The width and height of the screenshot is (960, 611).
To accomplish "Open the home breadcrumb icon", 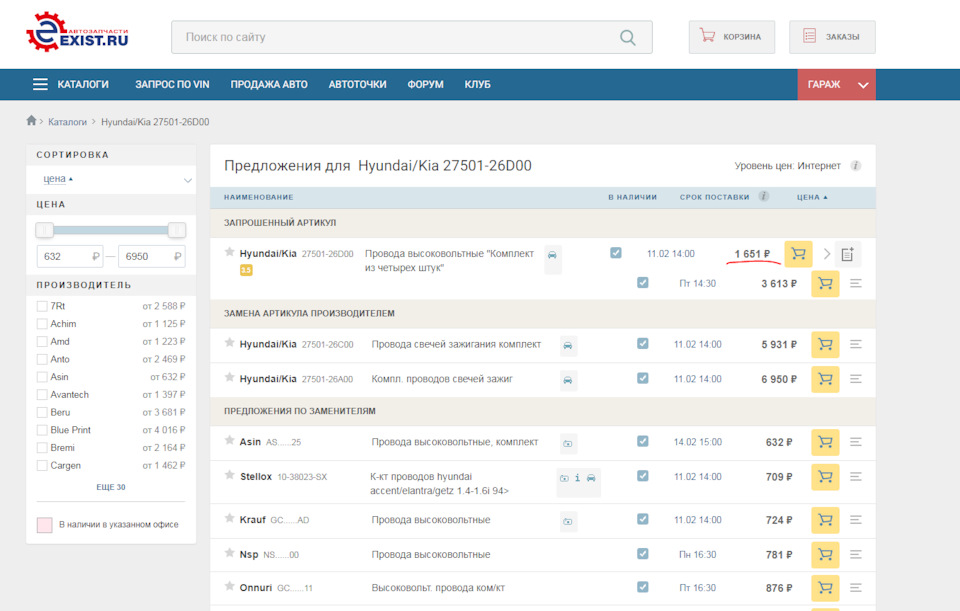I will pyautogui.click(x=31, y=121).
